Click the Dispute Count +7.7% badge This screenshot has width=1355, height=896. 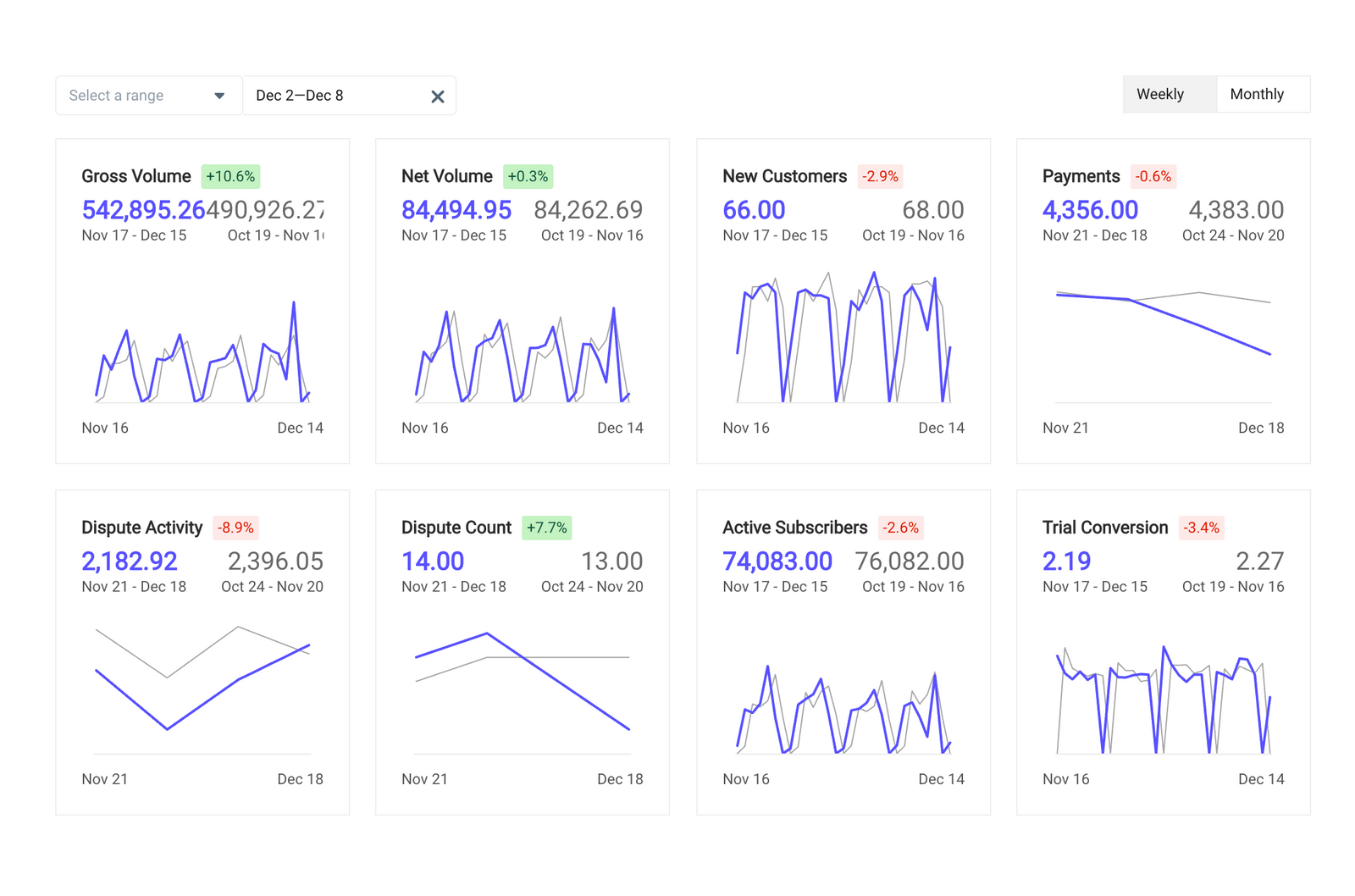pyautogui.click(x=548, y=527)
